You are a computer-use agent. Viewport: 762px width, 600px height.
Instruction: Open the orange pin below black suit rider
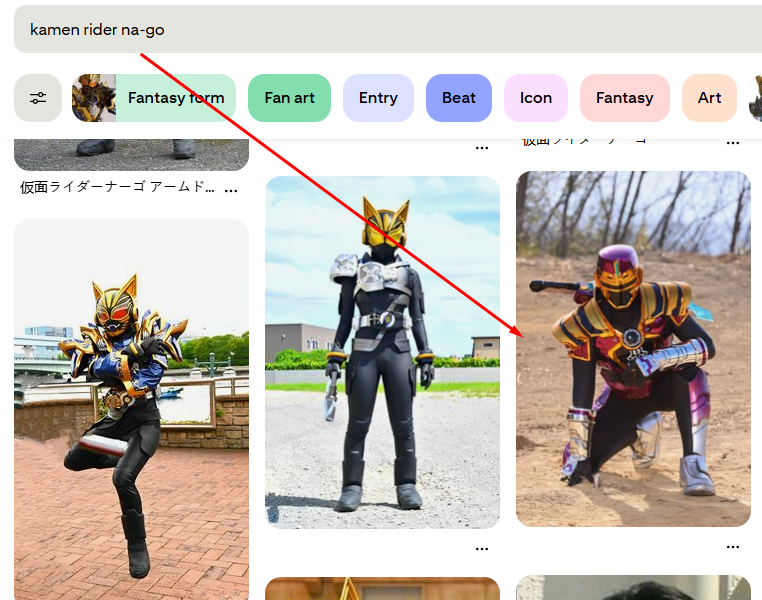click(x=382, y=589)
